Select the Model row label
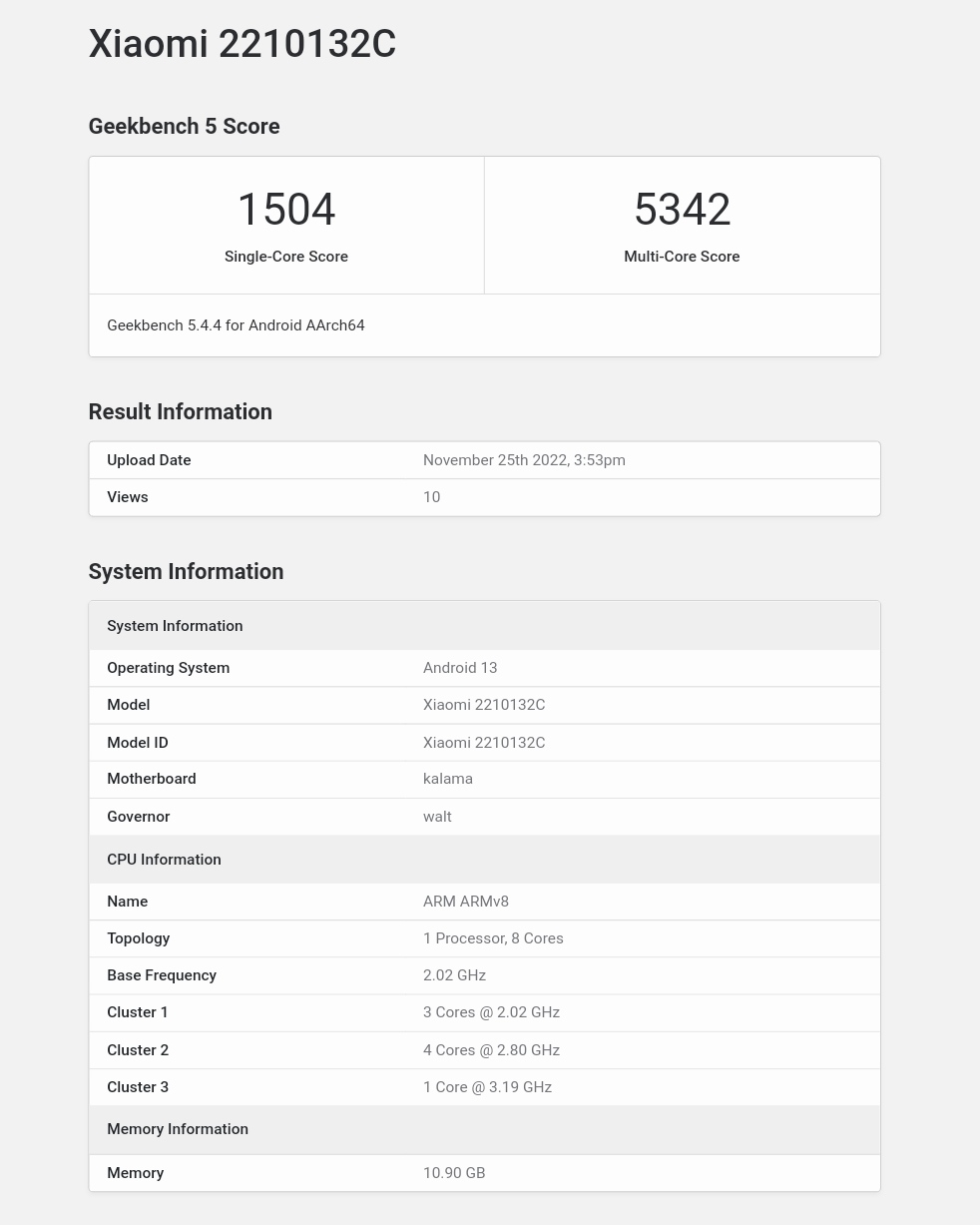 pyautogui.click(x=129, y=705)
